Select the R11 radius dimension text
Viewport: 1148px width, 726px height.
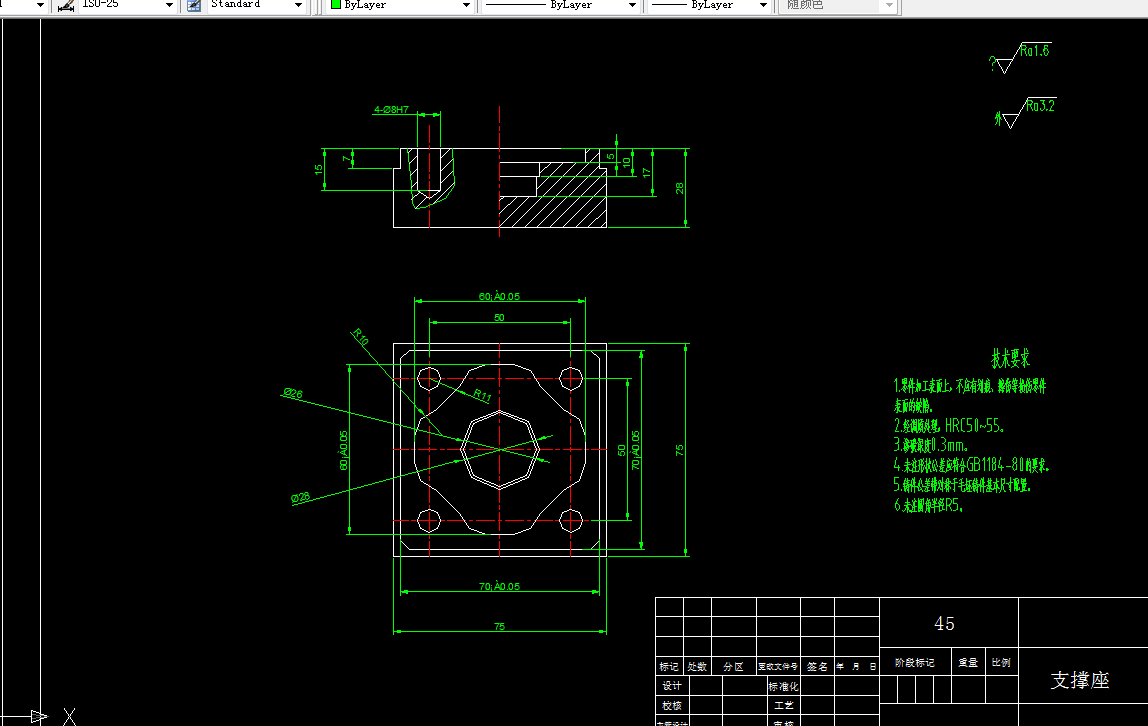tap(482, 395)
